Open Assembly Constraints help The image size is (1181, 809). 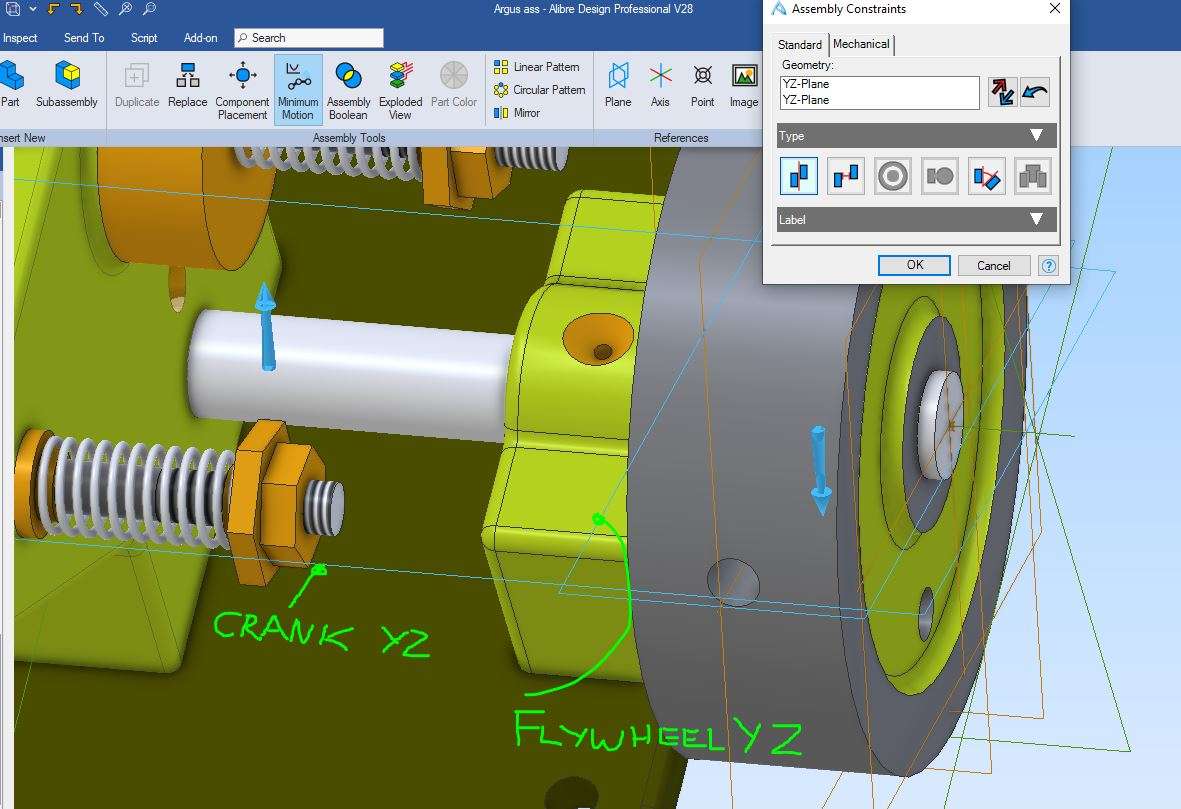[x=1048, y=265]
